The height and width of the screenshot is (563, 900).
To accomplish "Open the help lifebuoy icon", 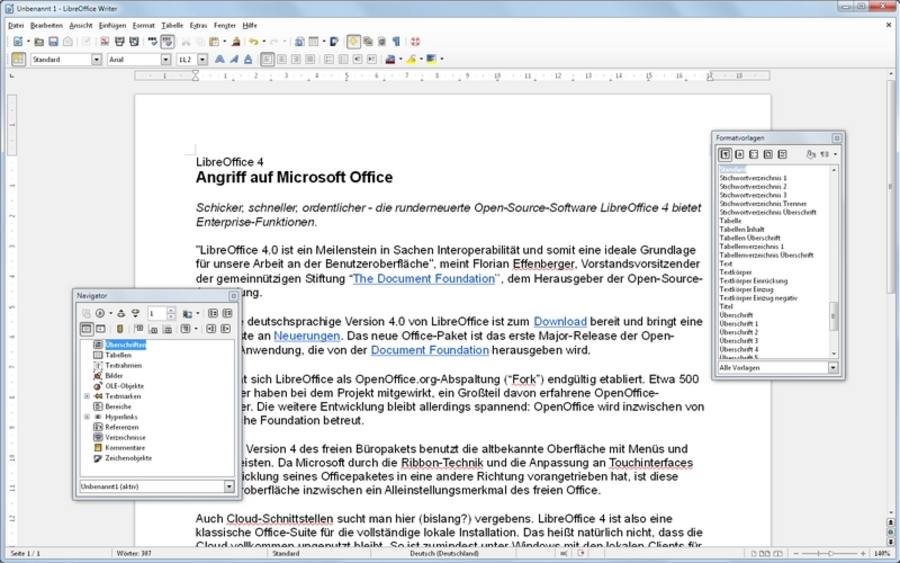I will coord(416,41).
